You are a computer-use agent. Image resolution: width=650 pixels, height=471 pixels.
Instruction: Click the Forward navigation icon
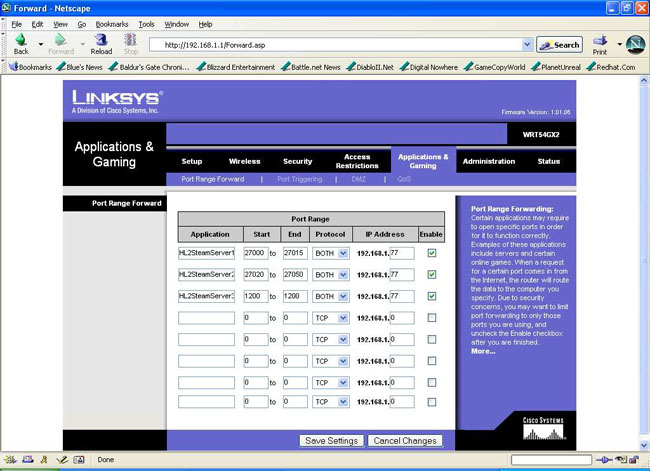[x=61, y=40]
